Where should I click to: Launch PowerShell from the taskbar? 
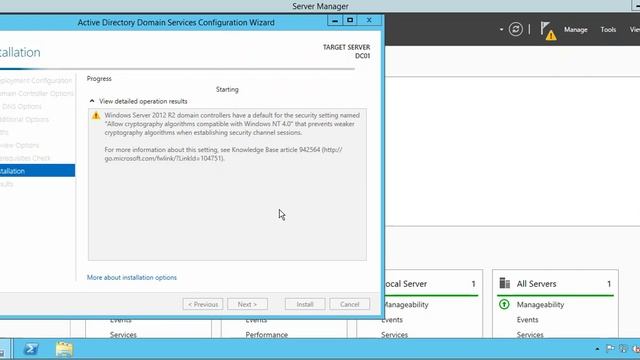[x=31, y=349]
